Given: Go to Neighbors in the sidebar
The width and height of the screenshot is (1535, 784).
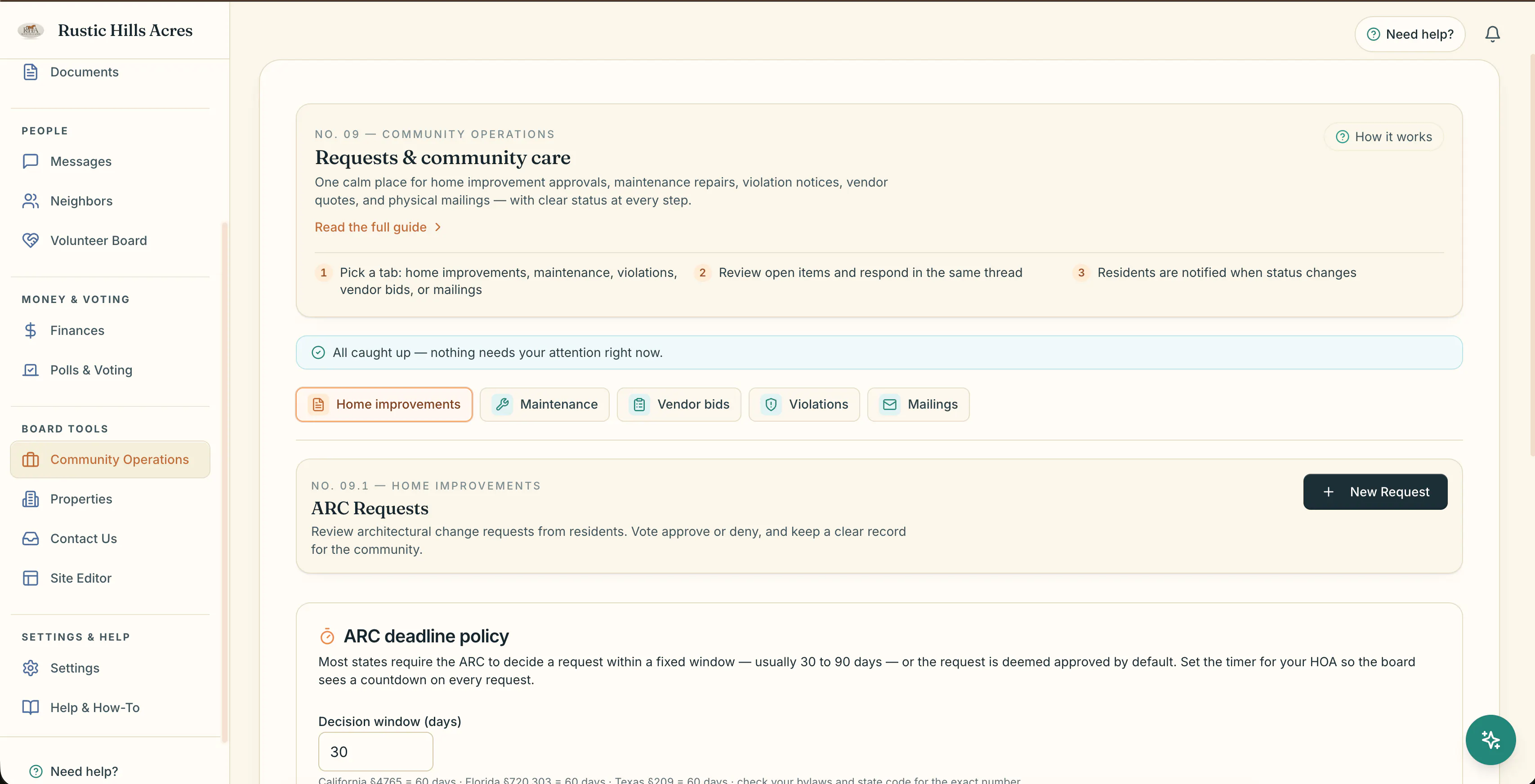Looking at the screenshot, I should click(110, 201).
